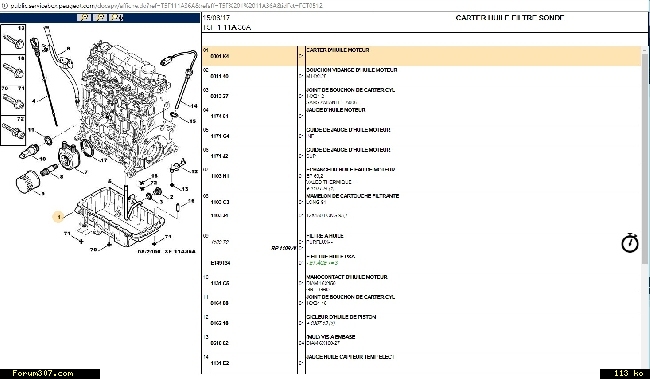Image resolution: width=650 pixels, height=379 pixels.
Task: Select the bolt thumbnail labeled 70 71
Action: 13,100
